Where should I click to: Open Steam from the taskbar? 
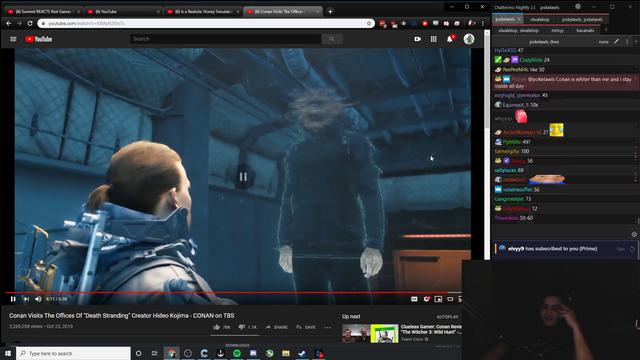(302, 353)
